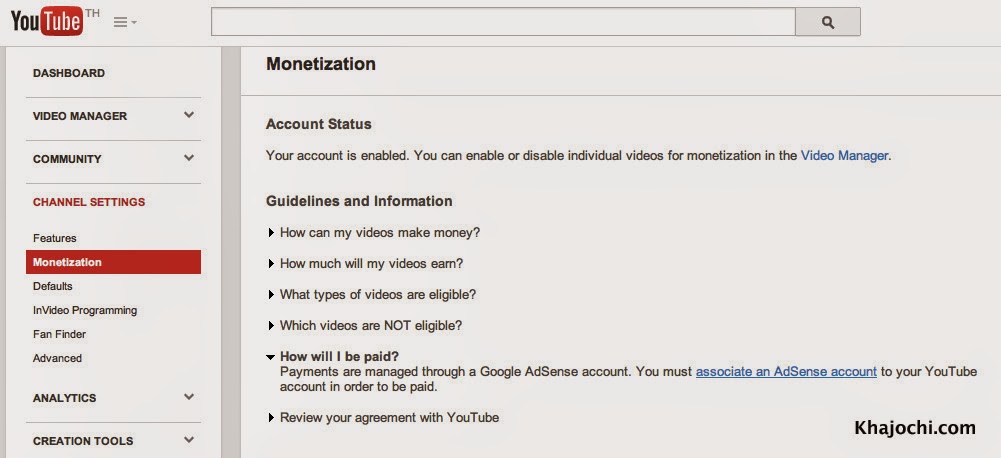
Task: Expand the Creation Tools chevron
Action: [x=189, y=440]
